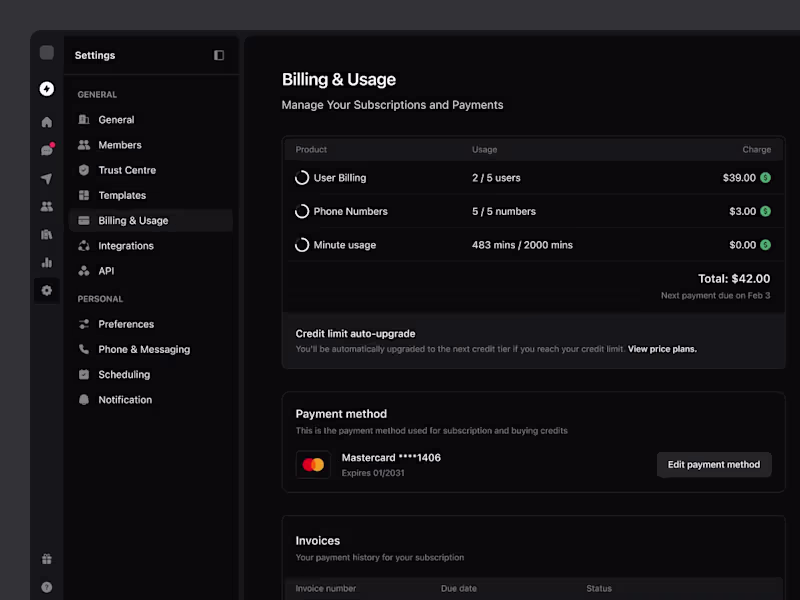Click the Edit payment method button

pyautogui.click(x=714, y=464)
